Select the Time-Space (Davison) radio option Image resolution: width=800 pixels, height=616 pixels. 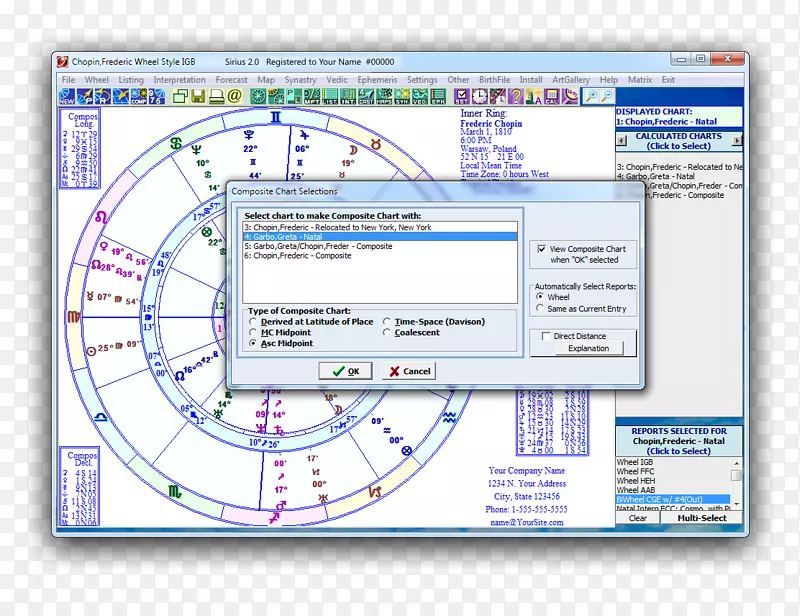tap(387, 322)
